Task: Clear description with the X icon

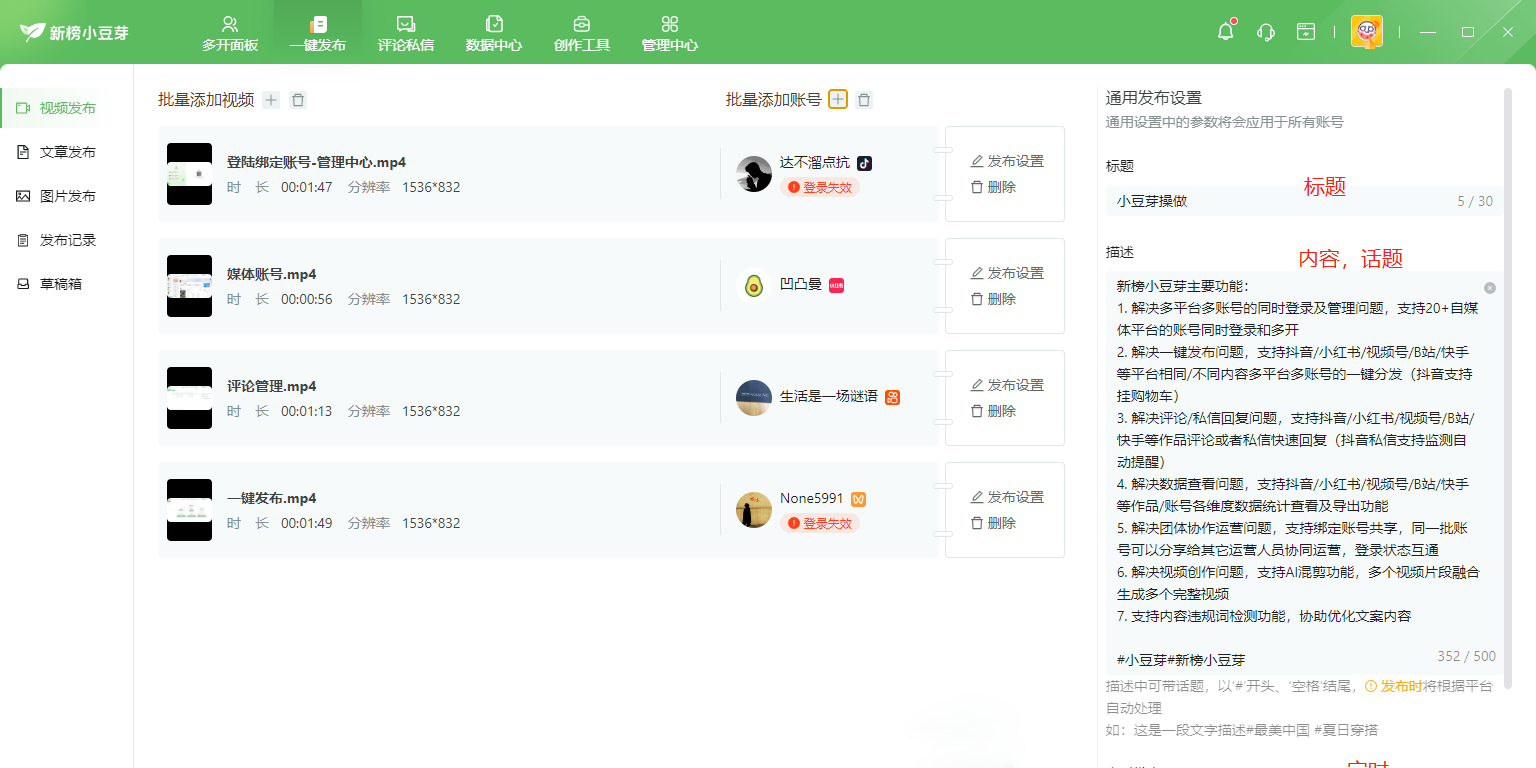Action: pos(1490,288)
